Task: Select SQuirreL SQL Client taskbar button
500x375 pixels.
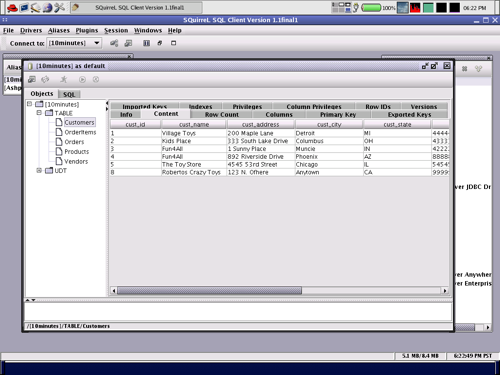Action: point(136,7)
